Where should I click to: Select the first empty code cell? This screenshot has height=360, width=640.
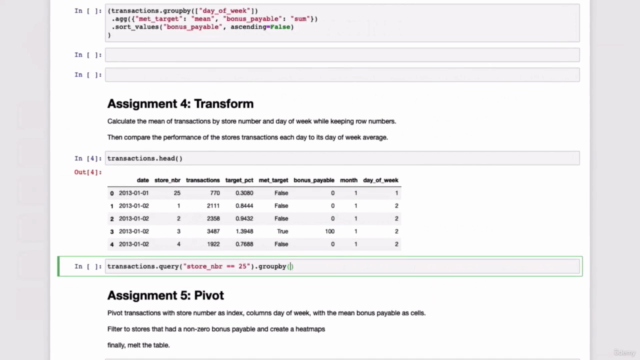342,55
